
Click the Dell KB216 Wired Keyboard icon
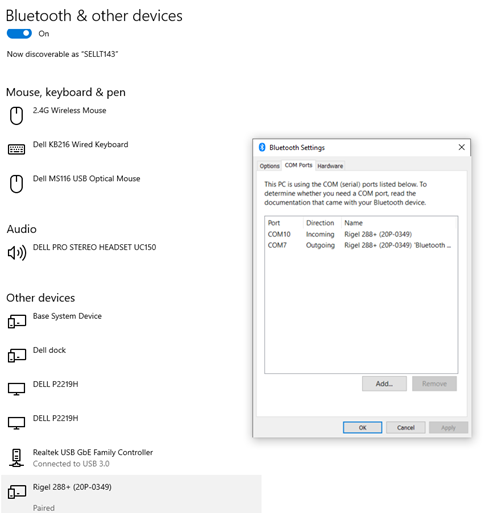tap(16, 149)
